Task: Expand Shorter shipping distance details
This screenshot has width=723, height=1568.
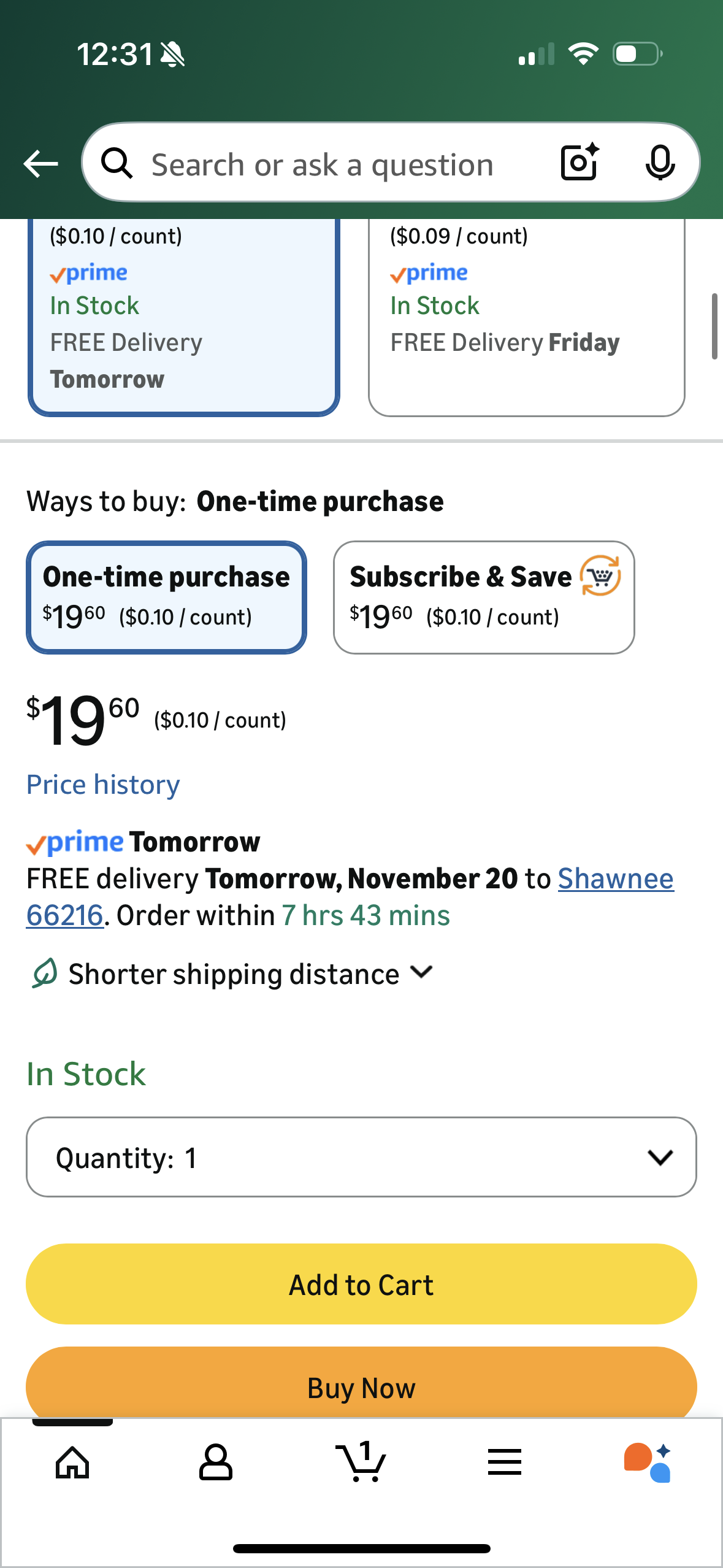Action: [x=423, y=972]
